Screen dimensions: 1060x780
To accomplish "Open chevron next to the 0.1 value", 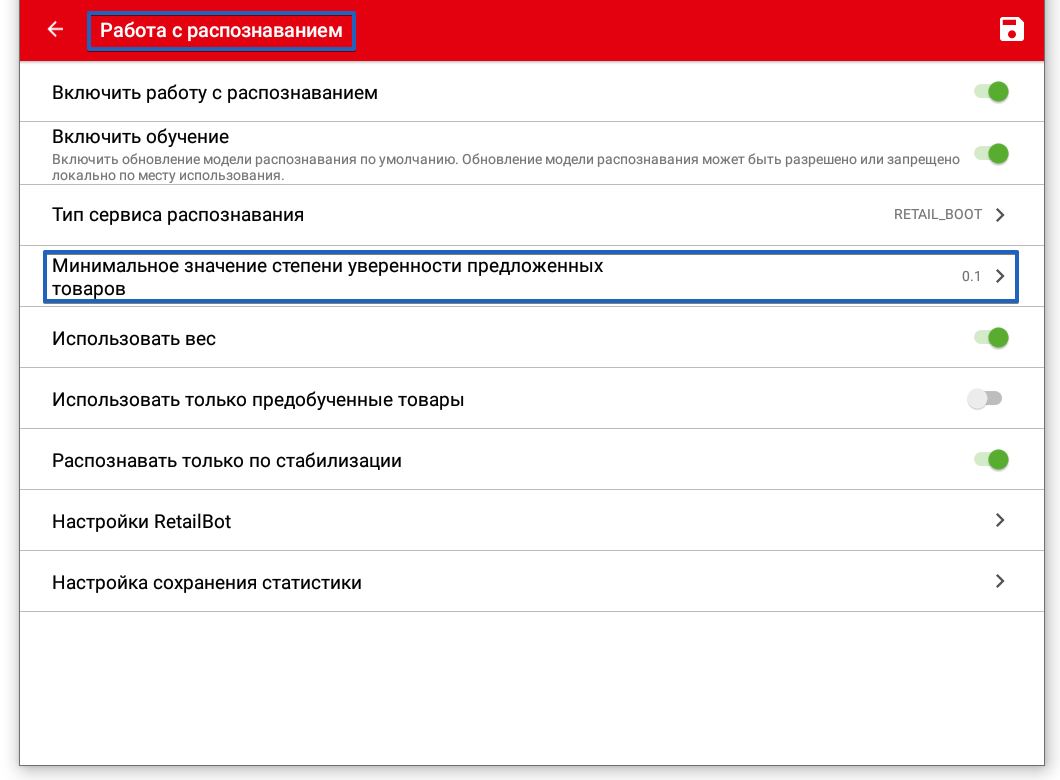I will click(1000, 277).
